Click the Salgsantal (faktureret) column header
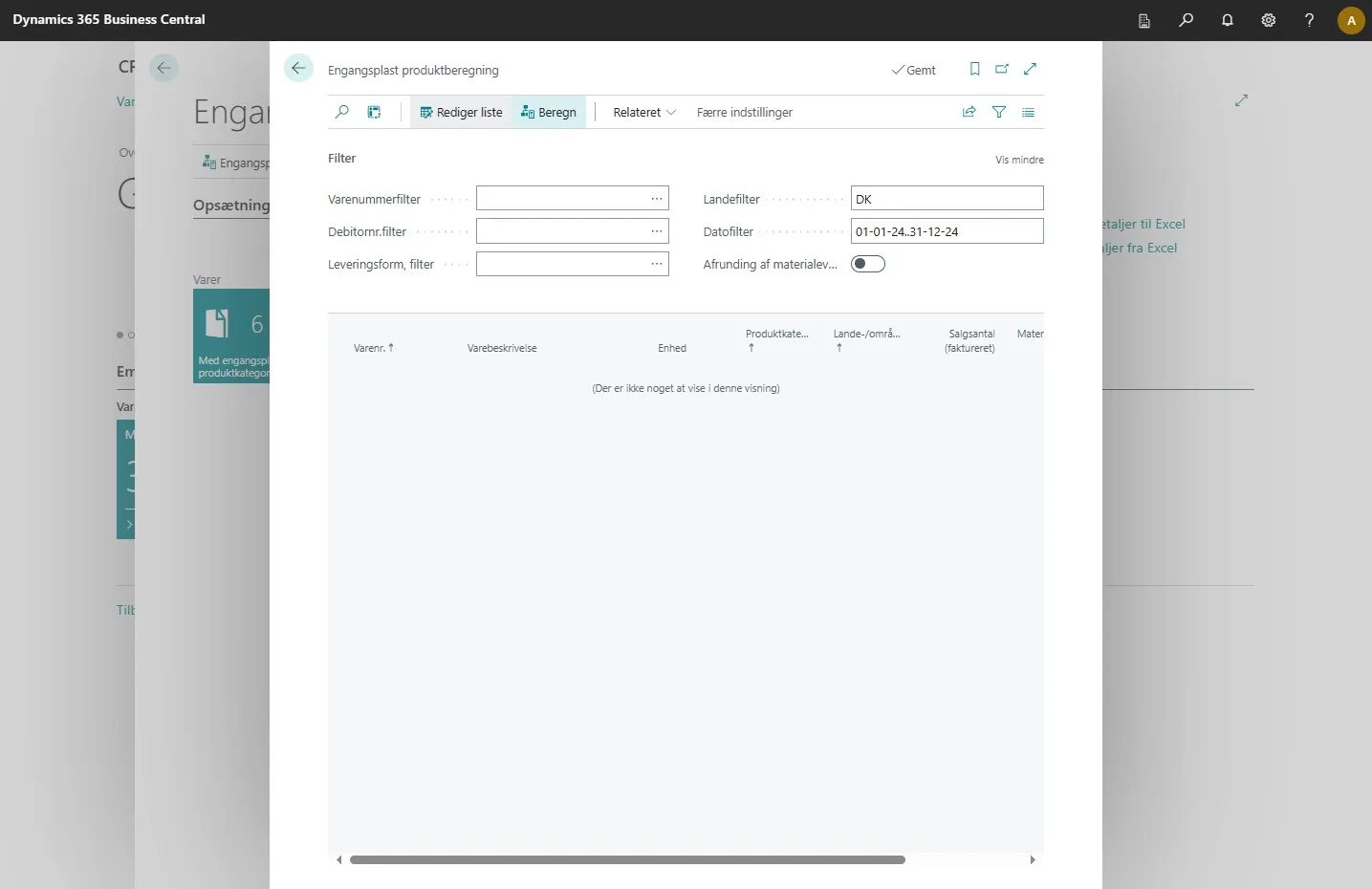 (x=970, y=341)
